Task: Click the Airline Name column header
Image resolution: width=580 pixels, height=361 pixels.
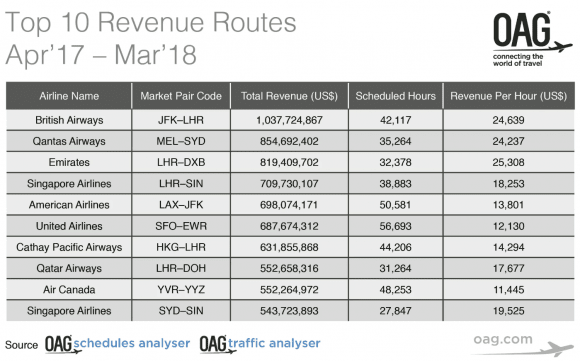Action: [69, 96]
